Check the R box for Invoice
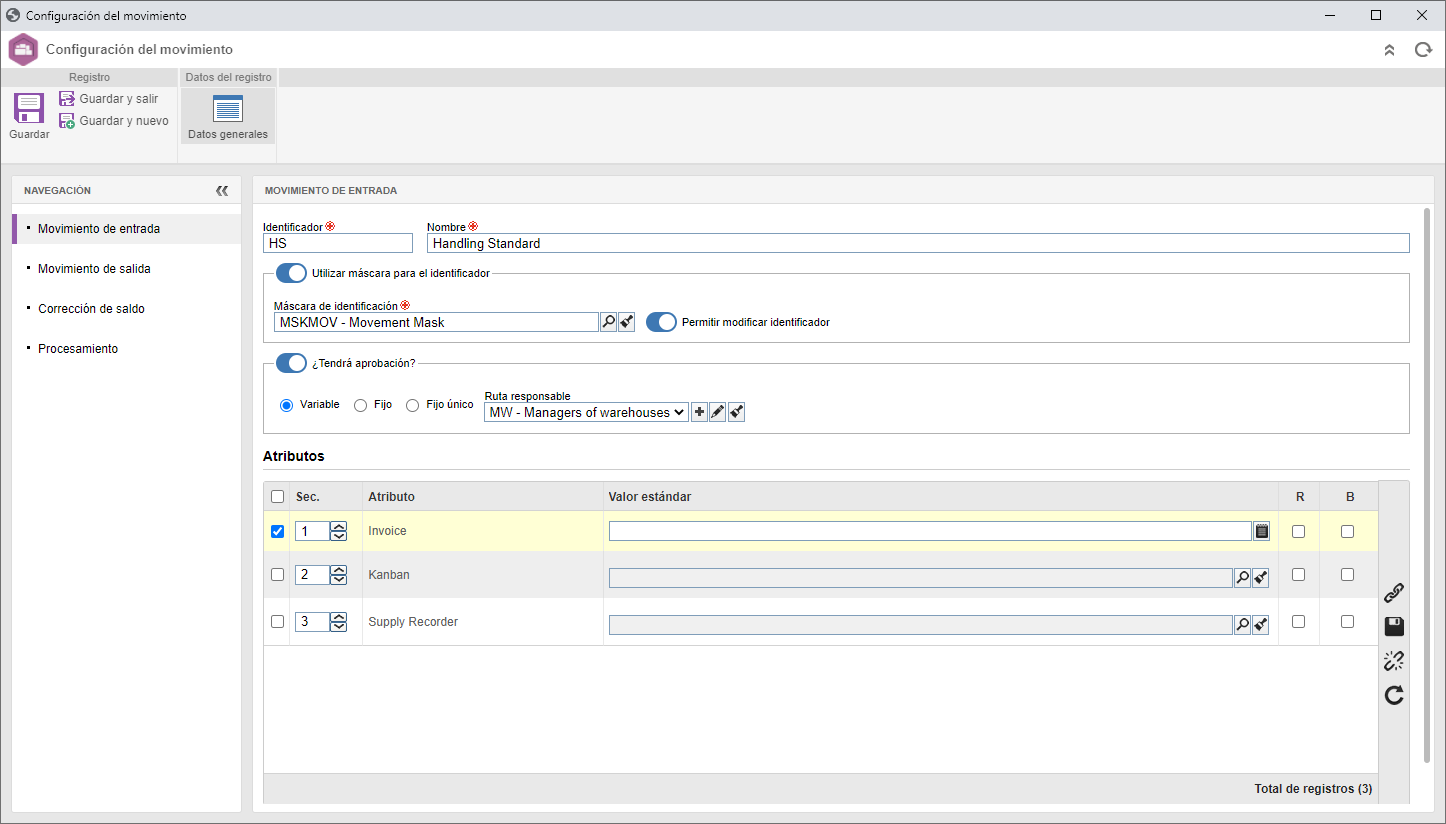The height and width of the screenshot is (824, 1446). (x=1298, y=532)
